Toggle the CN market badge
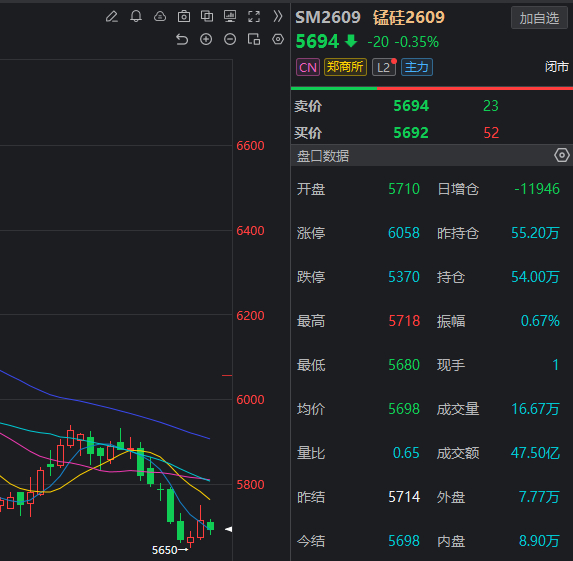The width and height of the screenshot is (573, 561). [308, 67]
